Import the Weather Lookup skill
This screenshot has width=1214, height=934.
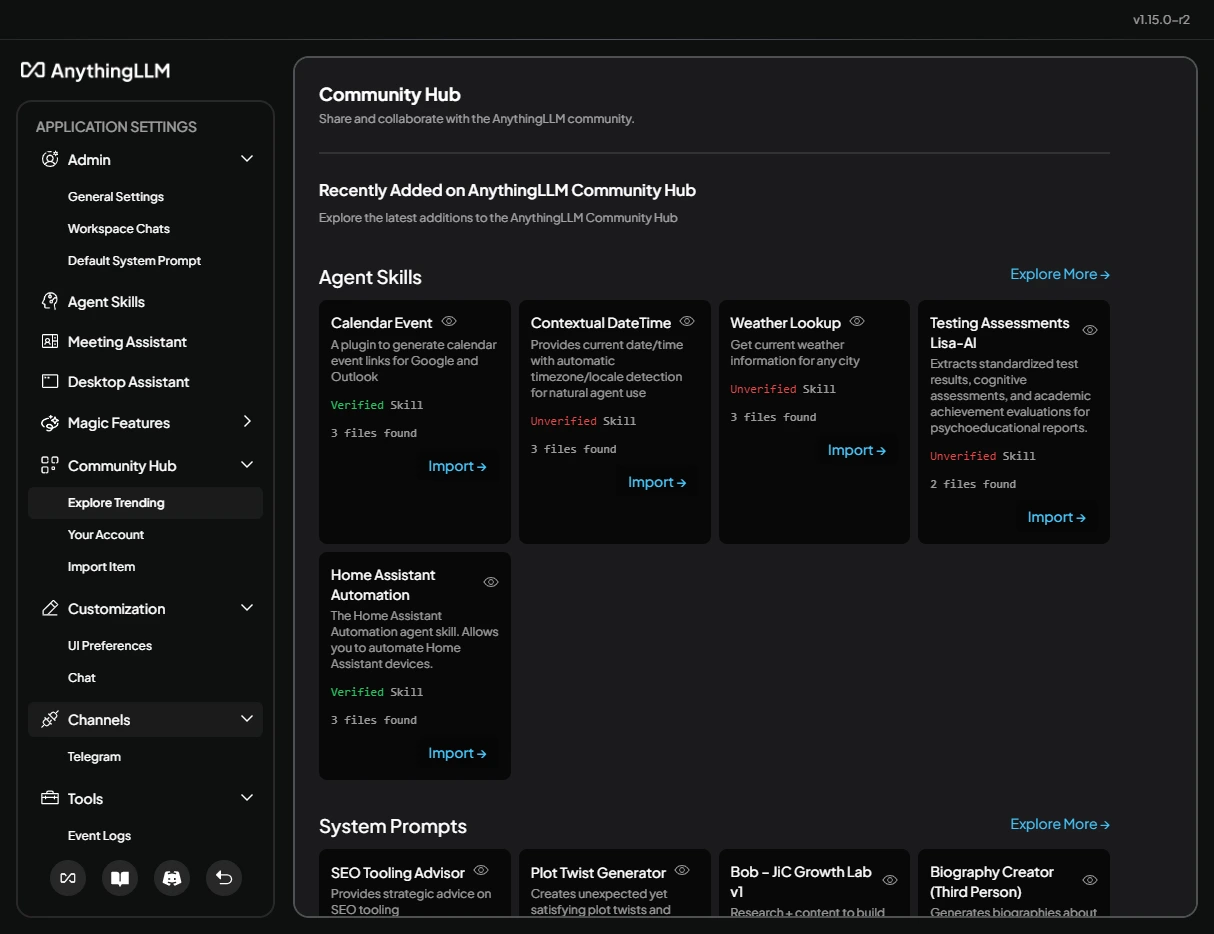(857, 450)
